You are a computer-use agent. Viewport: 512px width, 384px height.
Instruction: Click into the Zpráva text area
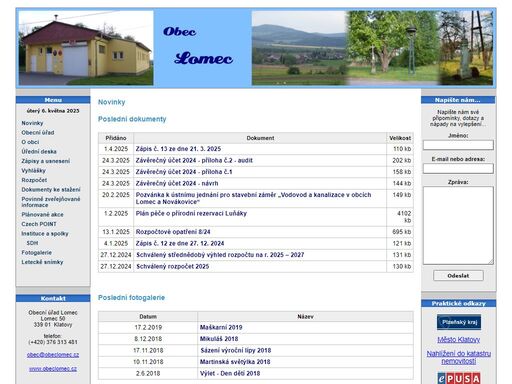pos(458,225)
